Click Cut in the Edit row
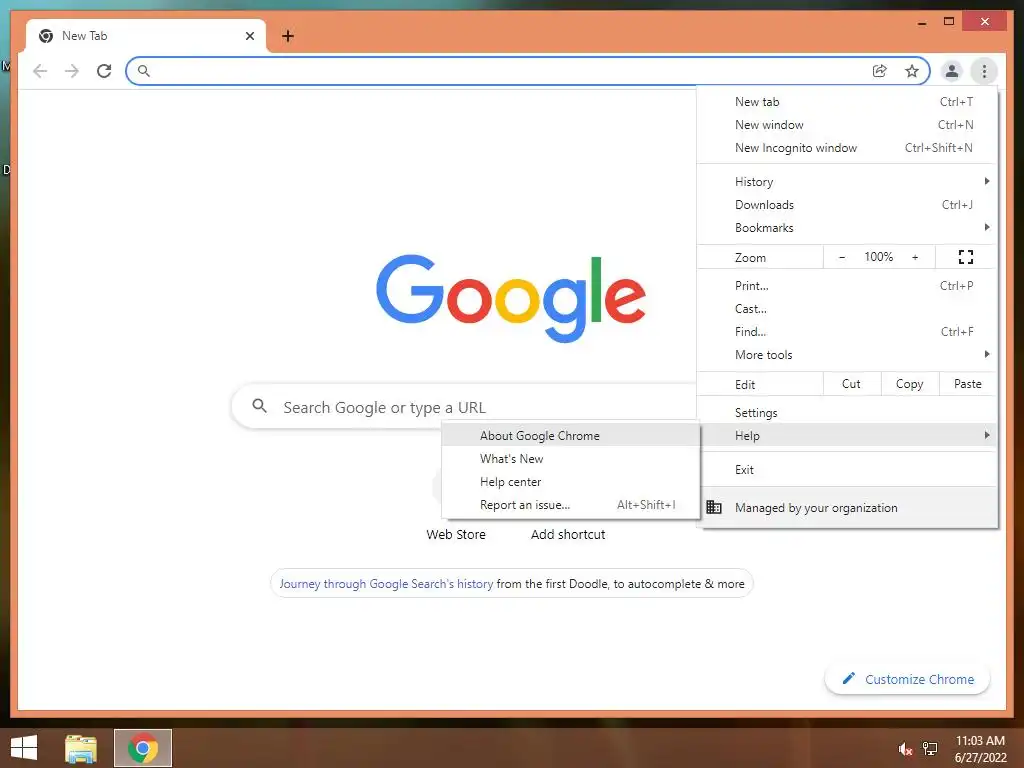This screenshot has height=768, width=1024. [x=852, y=384]
